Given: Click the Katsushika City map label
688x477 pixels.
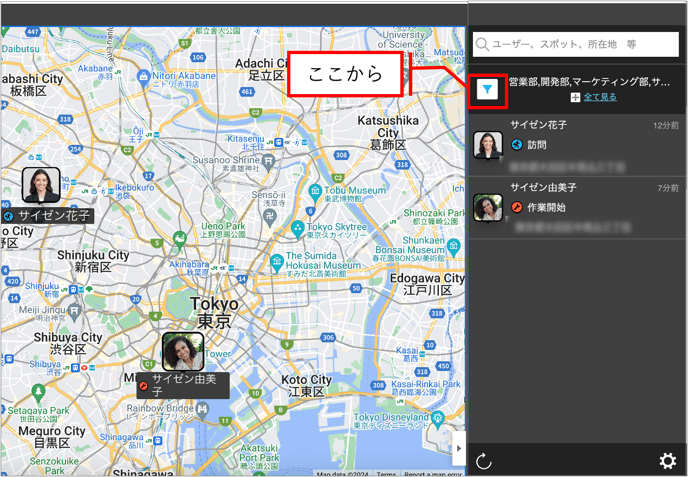Looking at the screenshot, I should tap(388, 132).
